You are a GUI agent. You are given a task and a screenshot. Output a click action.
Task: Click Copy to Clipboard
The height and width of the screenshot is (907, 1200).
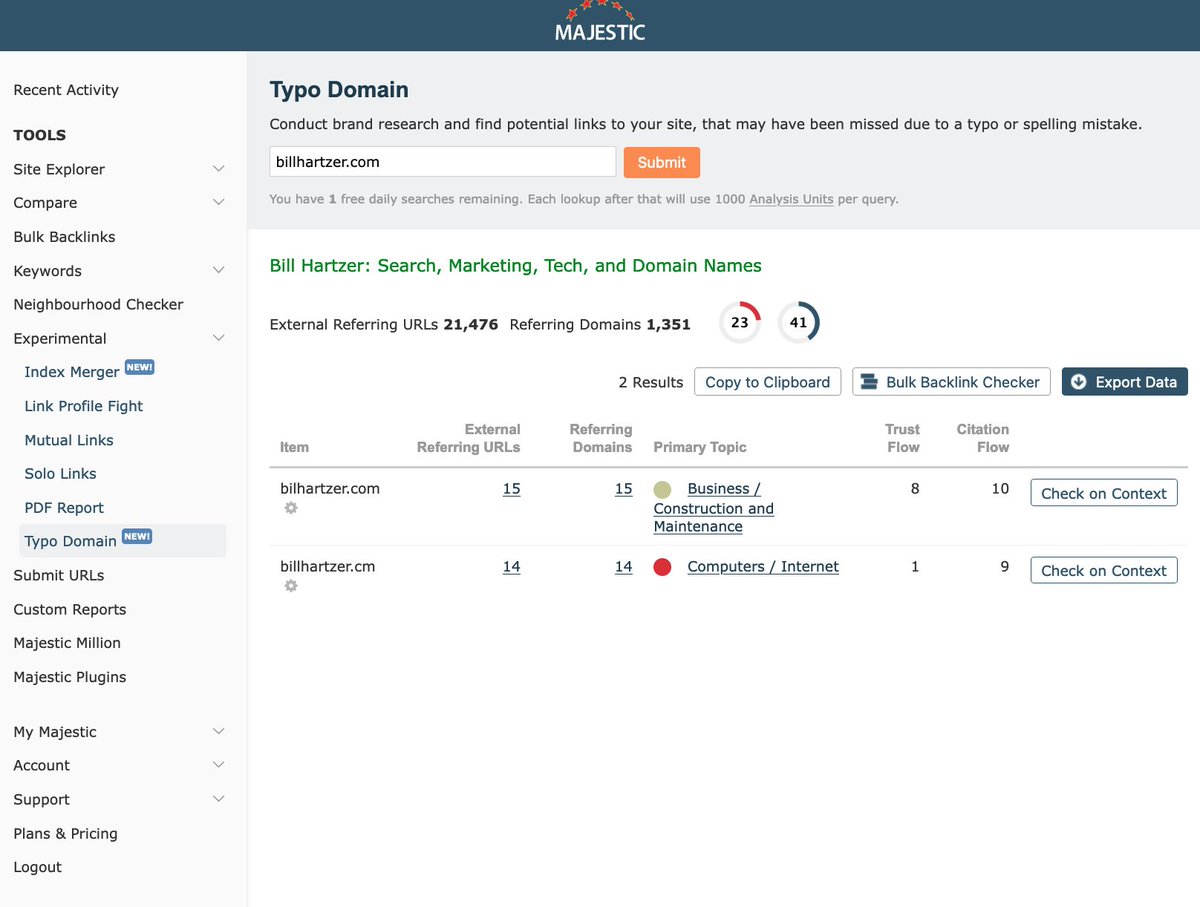tap(767, 382)
